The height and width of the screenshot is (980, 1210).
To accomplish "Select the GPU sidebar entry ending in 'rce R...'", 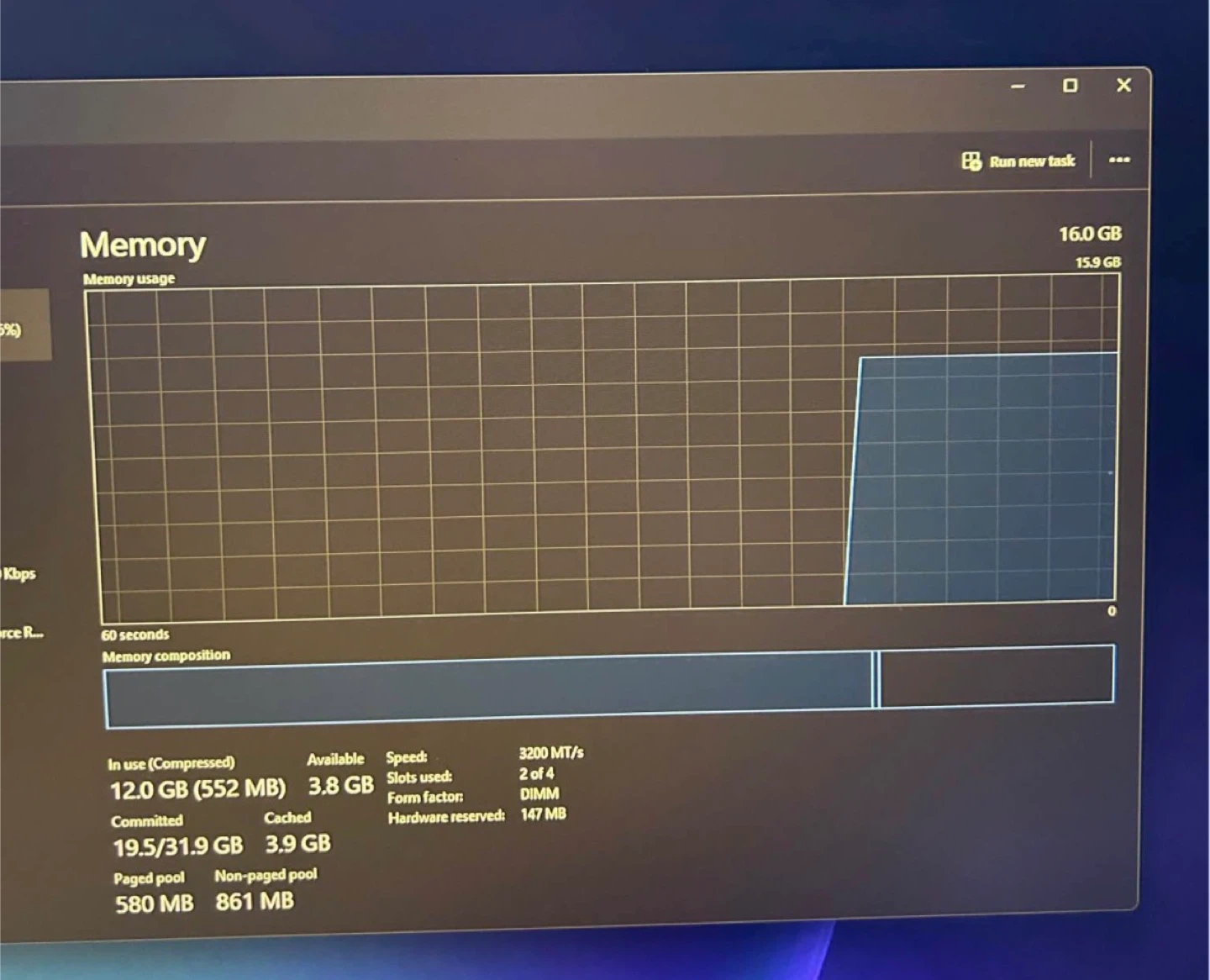I will pyautogui.click(x=21, y=633).
